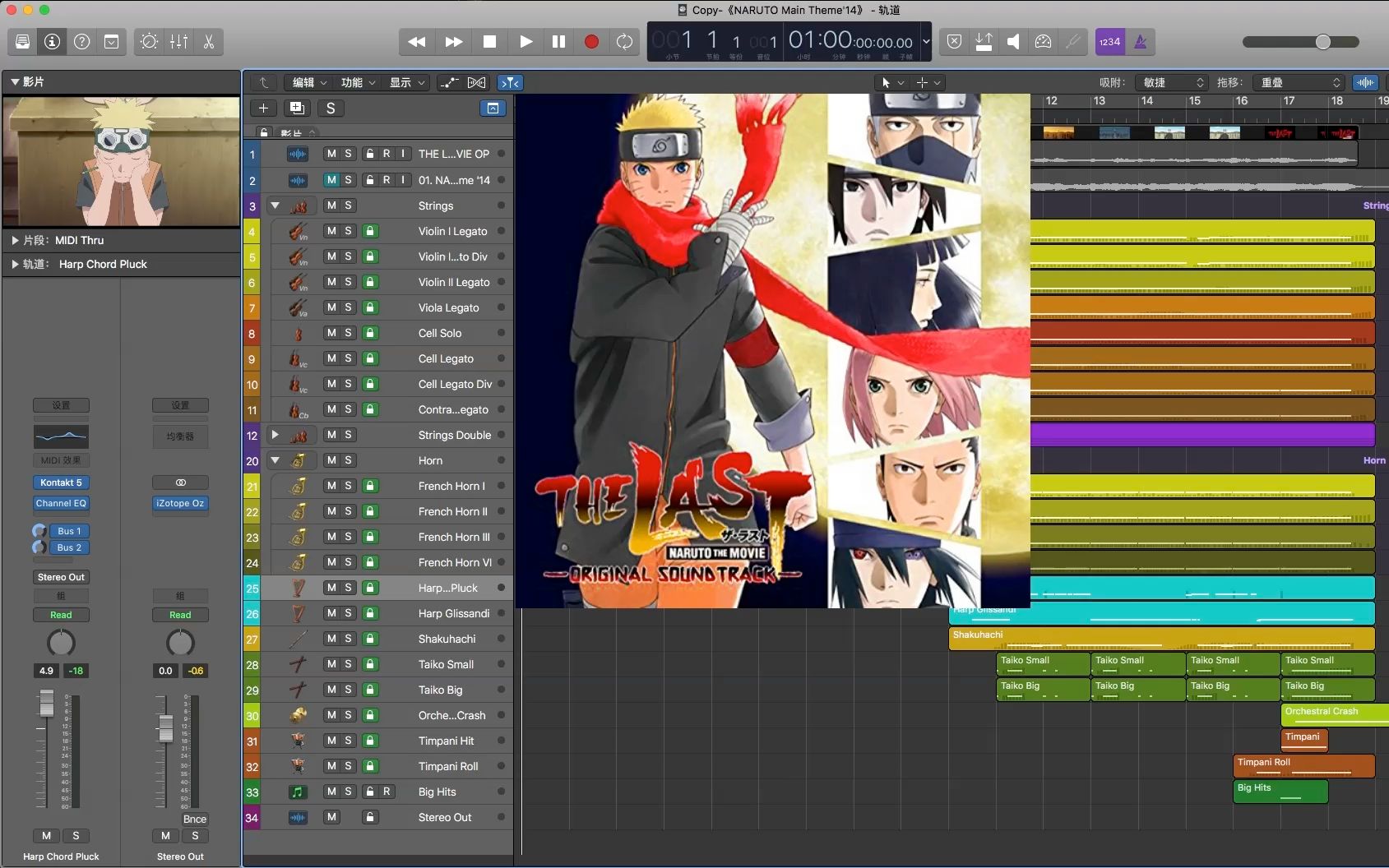Viewport: 1389px width, 868px height.
Task: Toggle the blue Catch Playhead button
Action: pos(510,82)
